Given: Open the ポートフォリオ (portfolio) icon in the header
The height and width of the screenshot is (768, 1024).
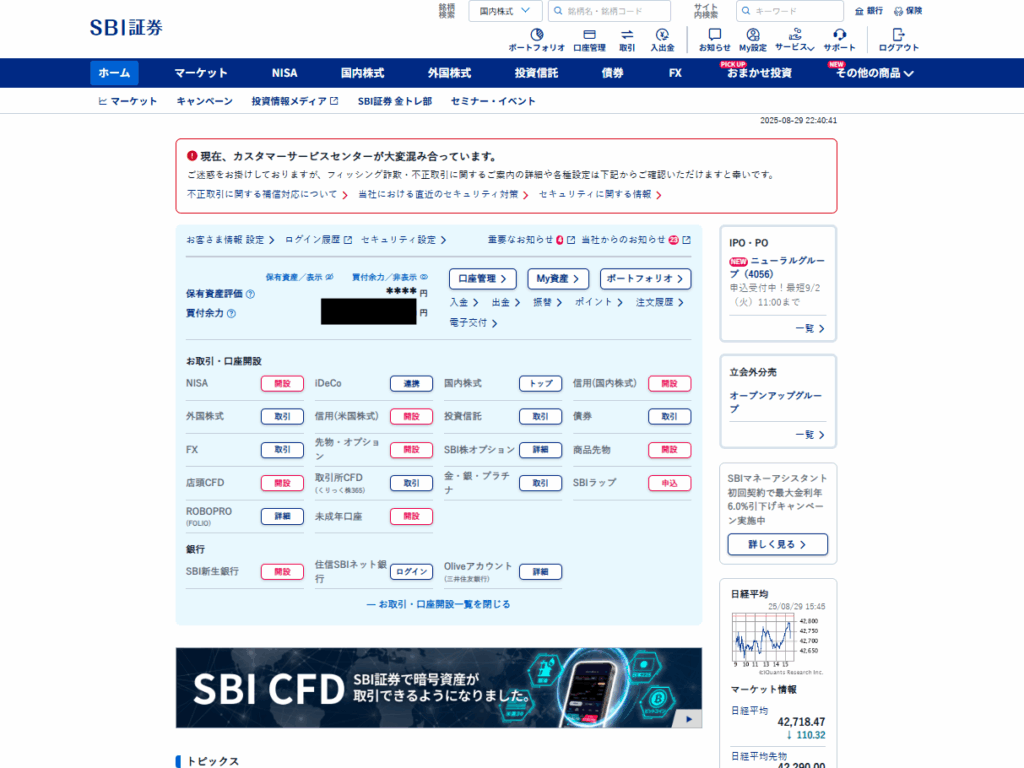Looking at the screenshot, I should [537, 40].
